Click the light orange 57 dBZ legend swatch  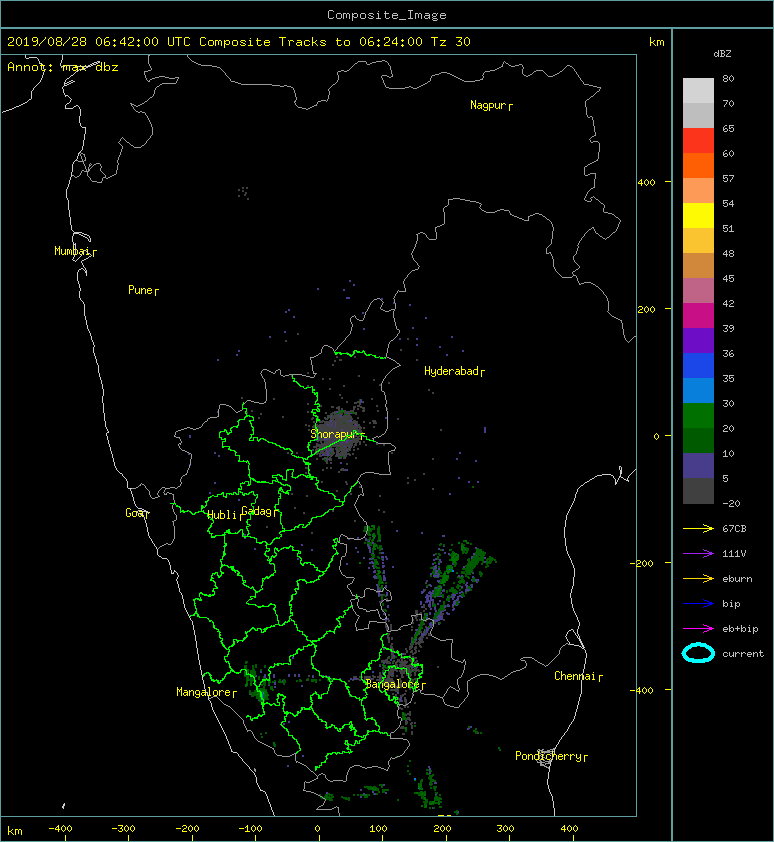[698, 190]
